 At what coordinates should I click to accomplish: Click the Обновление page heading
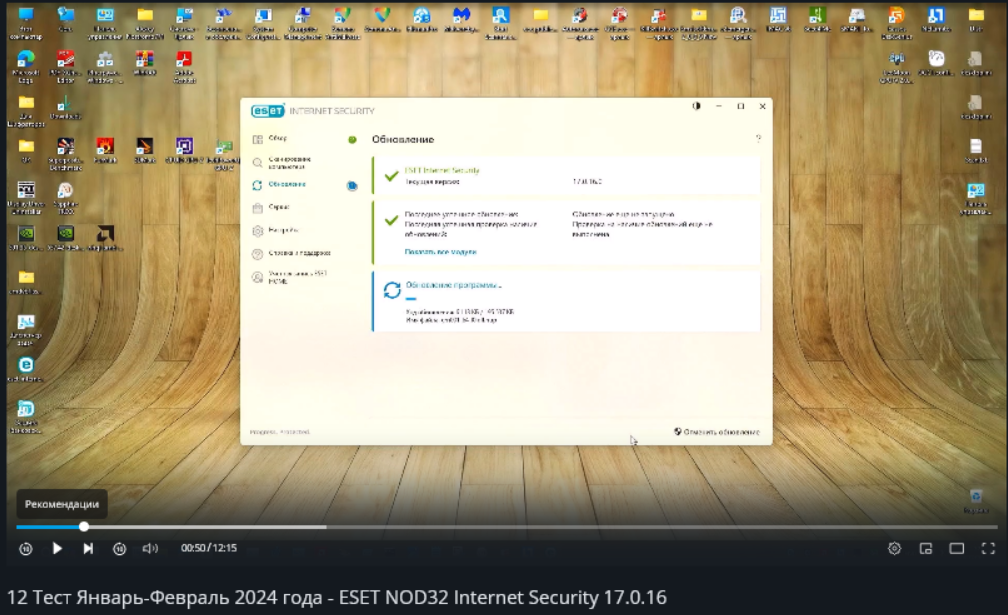point(403,139)
